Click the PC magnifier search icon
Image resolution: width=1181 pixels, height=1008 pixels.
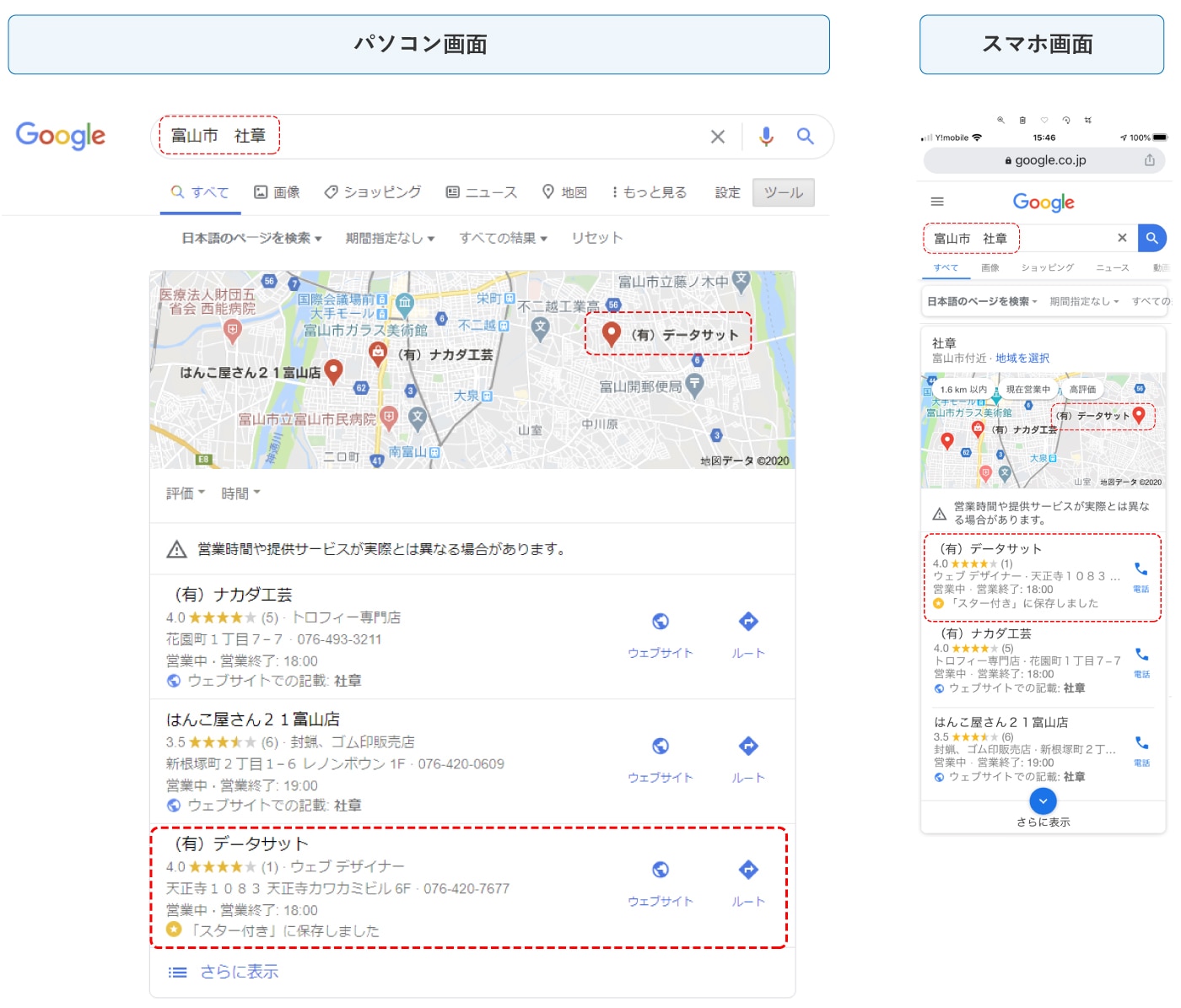806,136
